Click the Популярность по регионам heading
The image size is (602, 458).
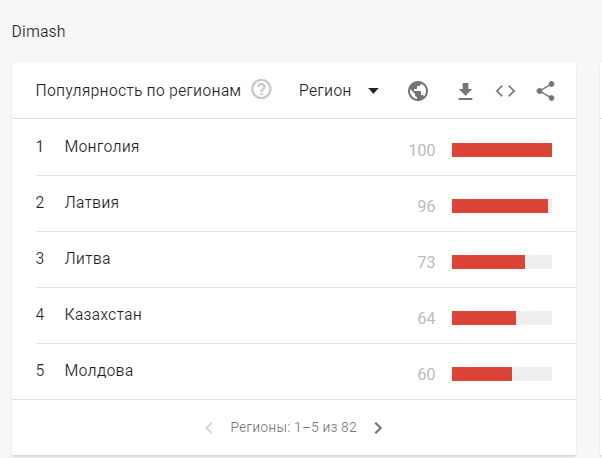(x=138, y=91)
